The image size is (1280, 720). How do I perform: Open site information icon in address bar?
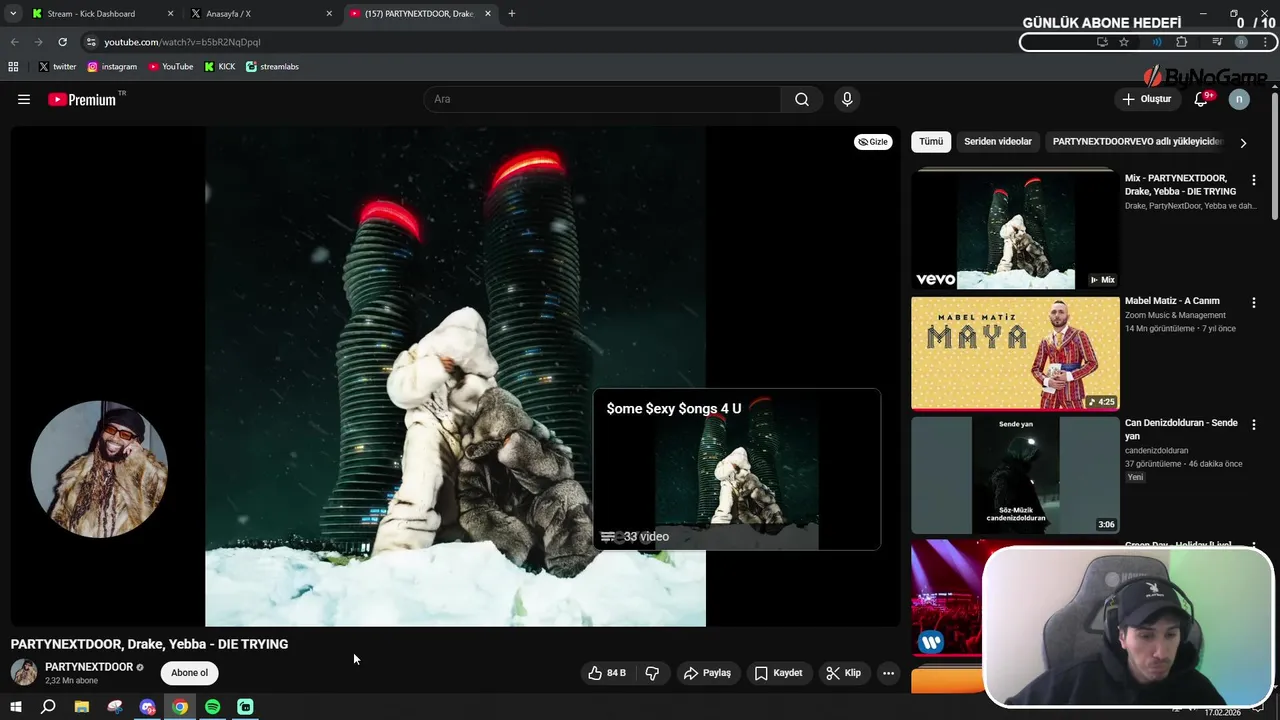91,42
